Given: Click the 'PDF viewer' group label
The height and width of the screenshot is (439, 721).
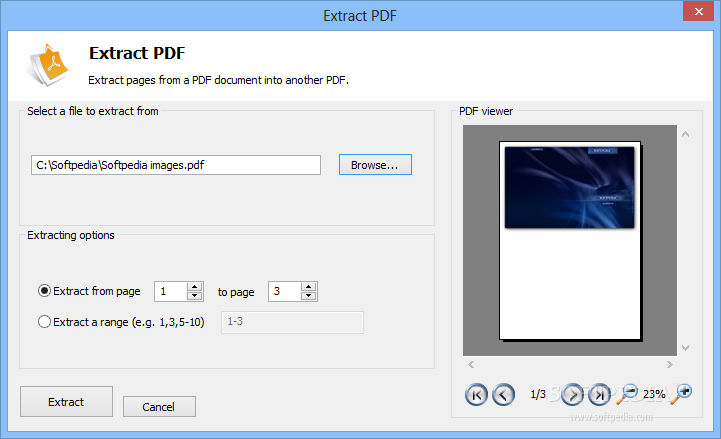Looking at the screenshot, I should (x=486, y=111).
